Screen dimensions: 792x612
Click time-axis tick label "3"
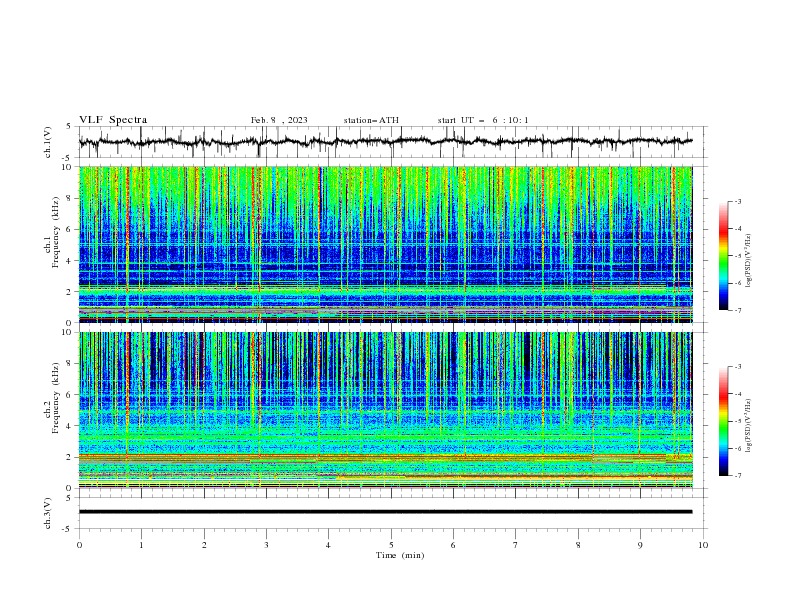[266, 545]
